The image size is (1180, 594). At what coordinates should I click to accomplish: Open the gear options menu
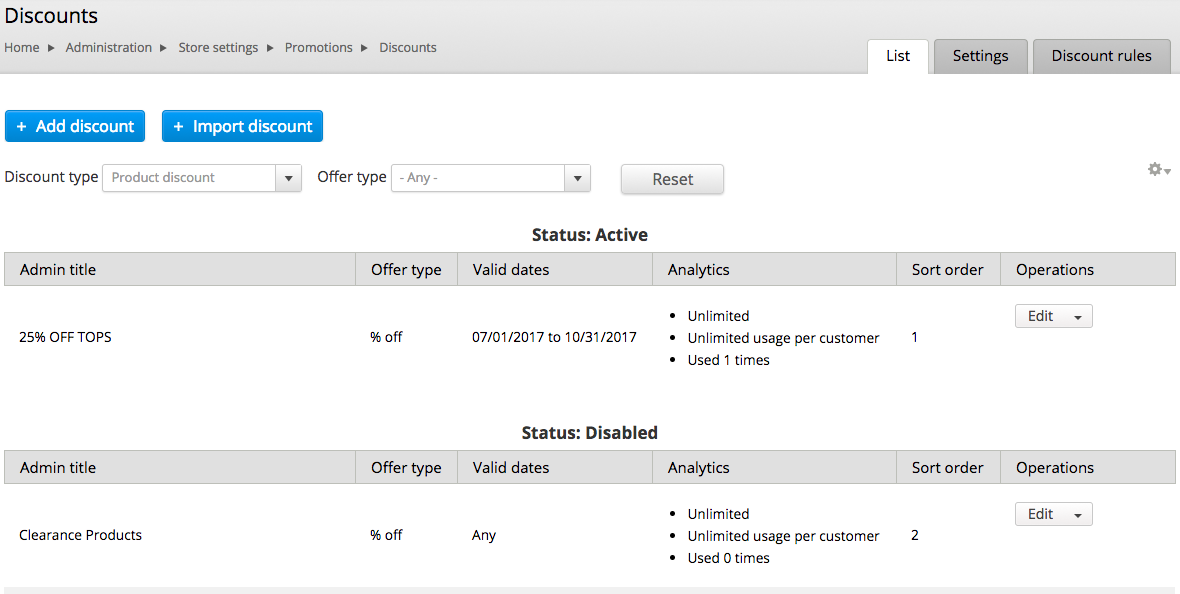[x=1155, y=170]
